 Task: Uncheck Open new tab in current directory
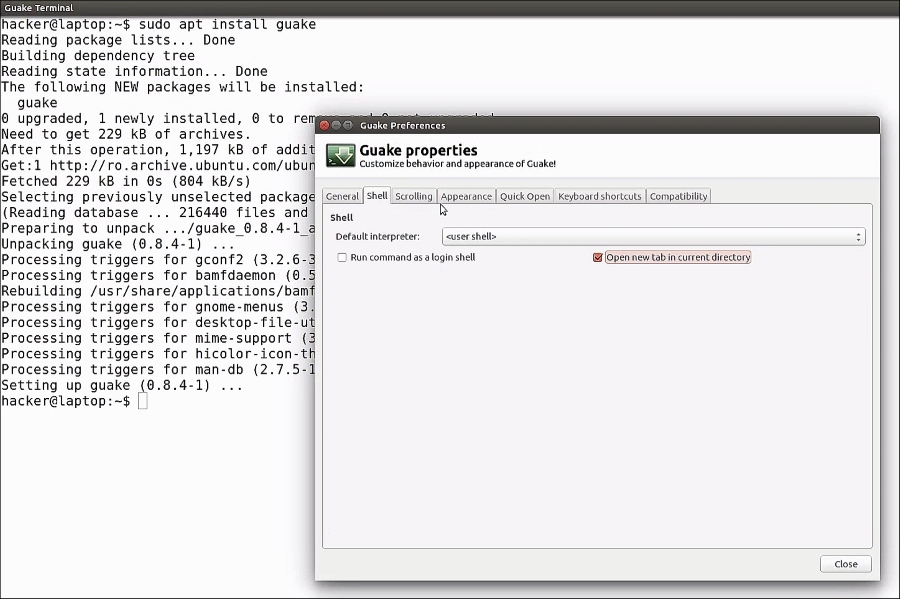[598, 258]
